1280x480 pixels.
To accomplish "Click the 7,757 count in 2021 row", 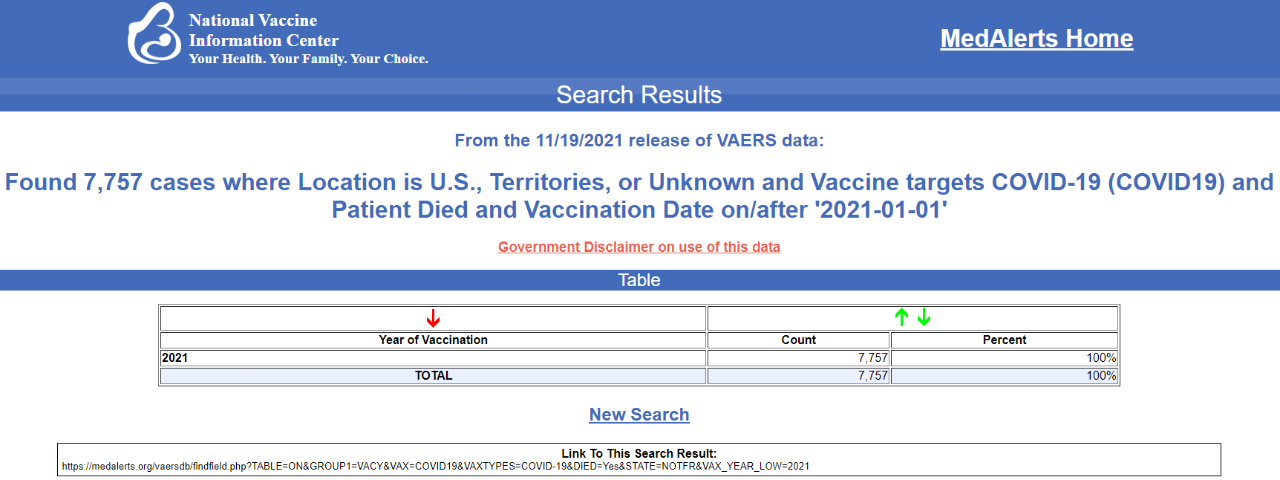I will click(872, 358).
